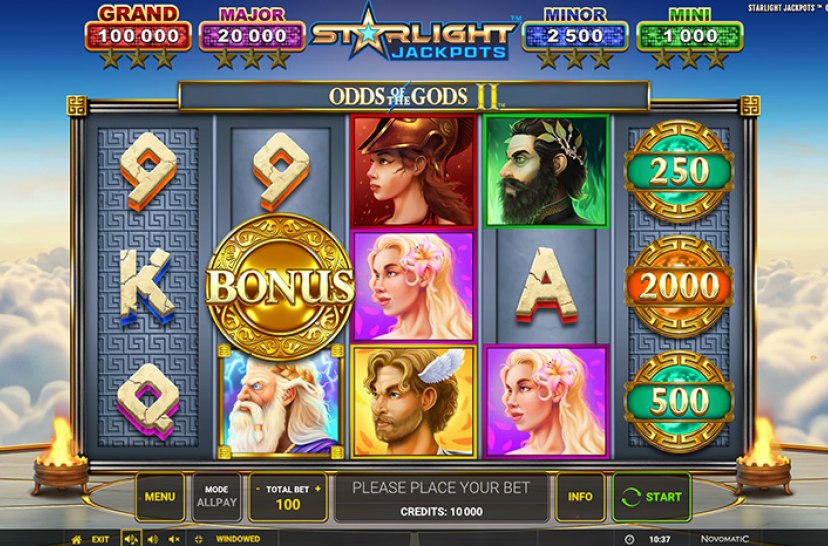This screenshot has width=828, height=546.
Task: Increase total bet with plus sign
Action: click(318, 489)
